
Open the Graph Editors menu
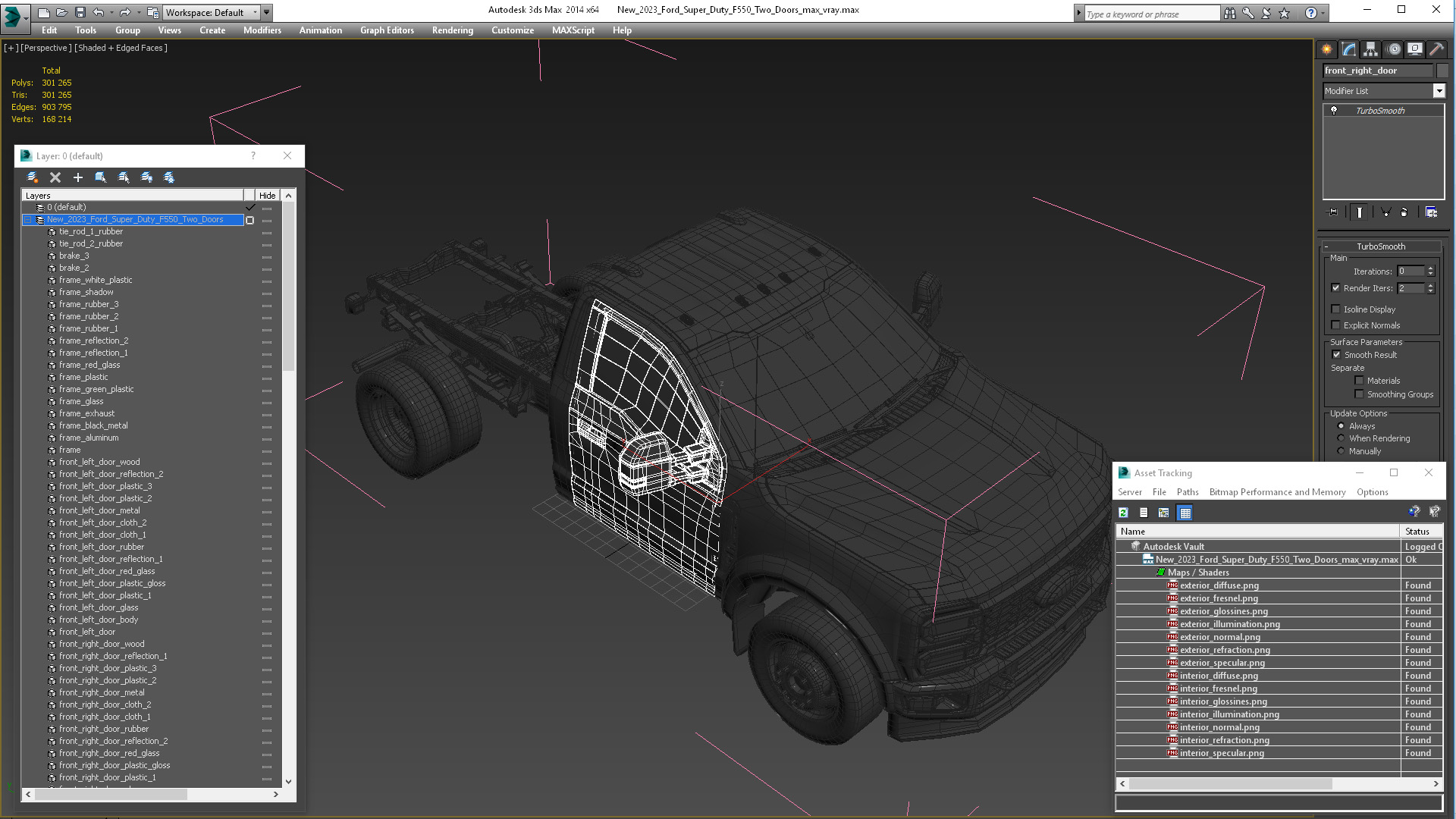click(x=387, y=30)
